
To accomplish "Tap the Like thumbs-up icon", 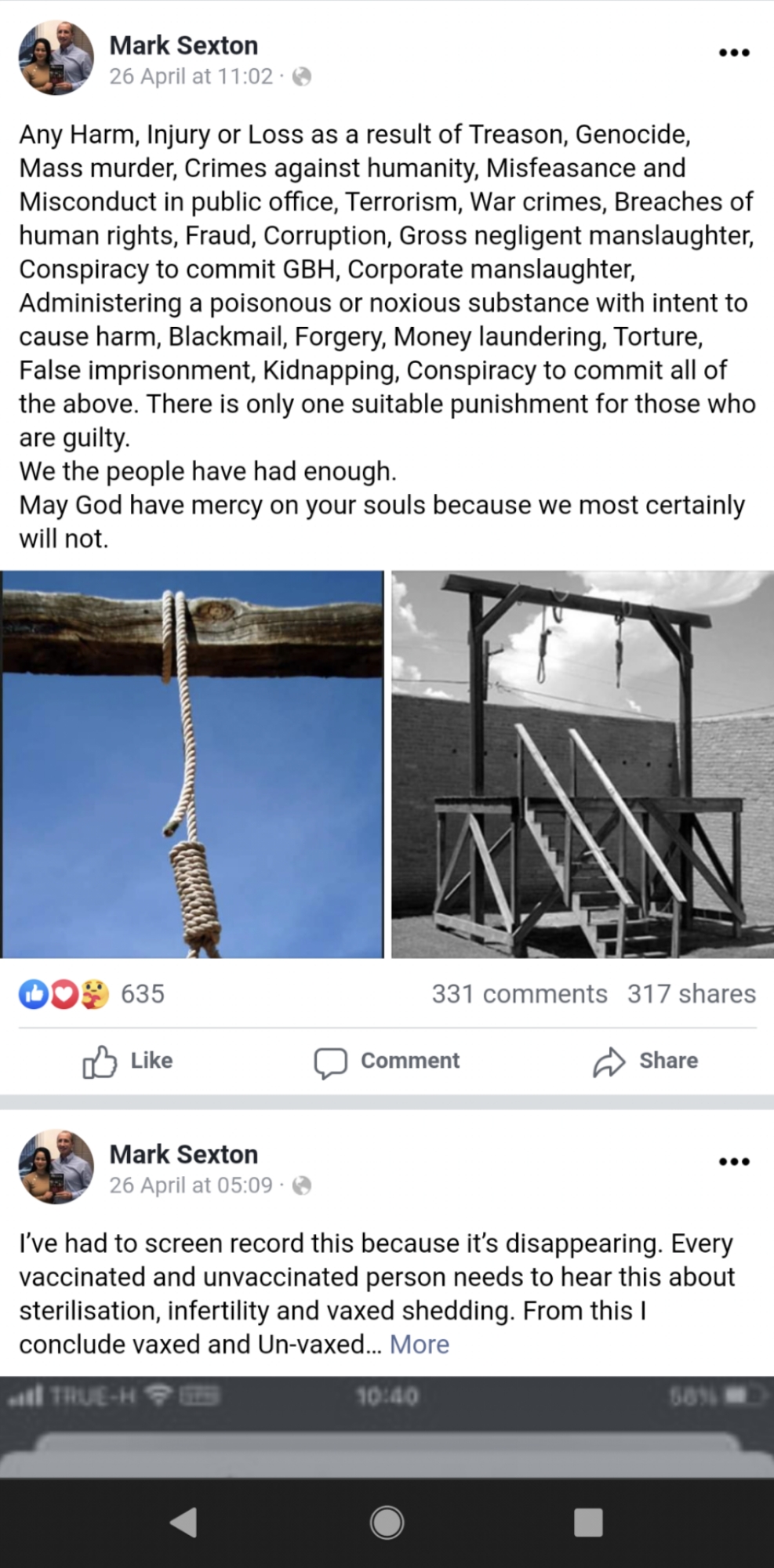I will pos(100,1062).
